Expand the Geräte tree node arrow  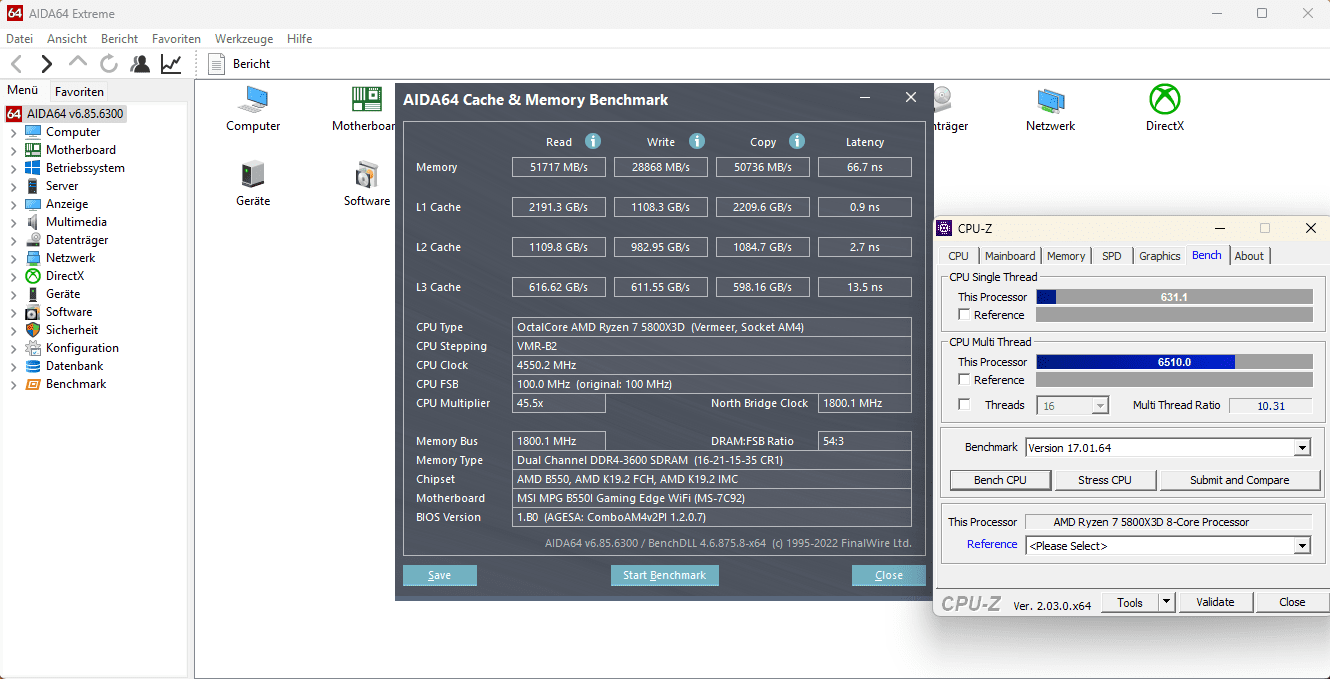coord(13,294)
